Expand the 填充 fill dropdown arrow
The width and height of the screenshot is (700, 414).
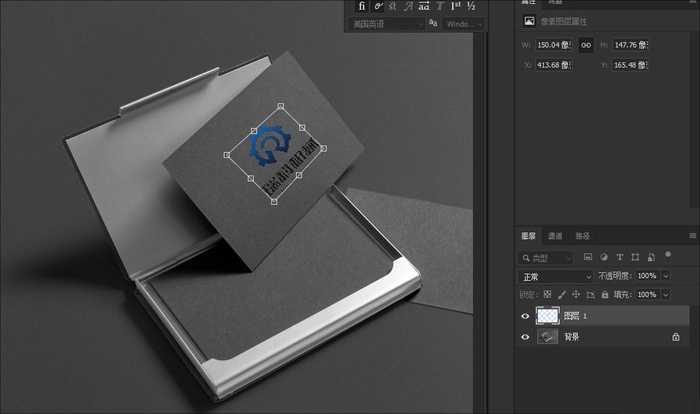click(666, 295)
